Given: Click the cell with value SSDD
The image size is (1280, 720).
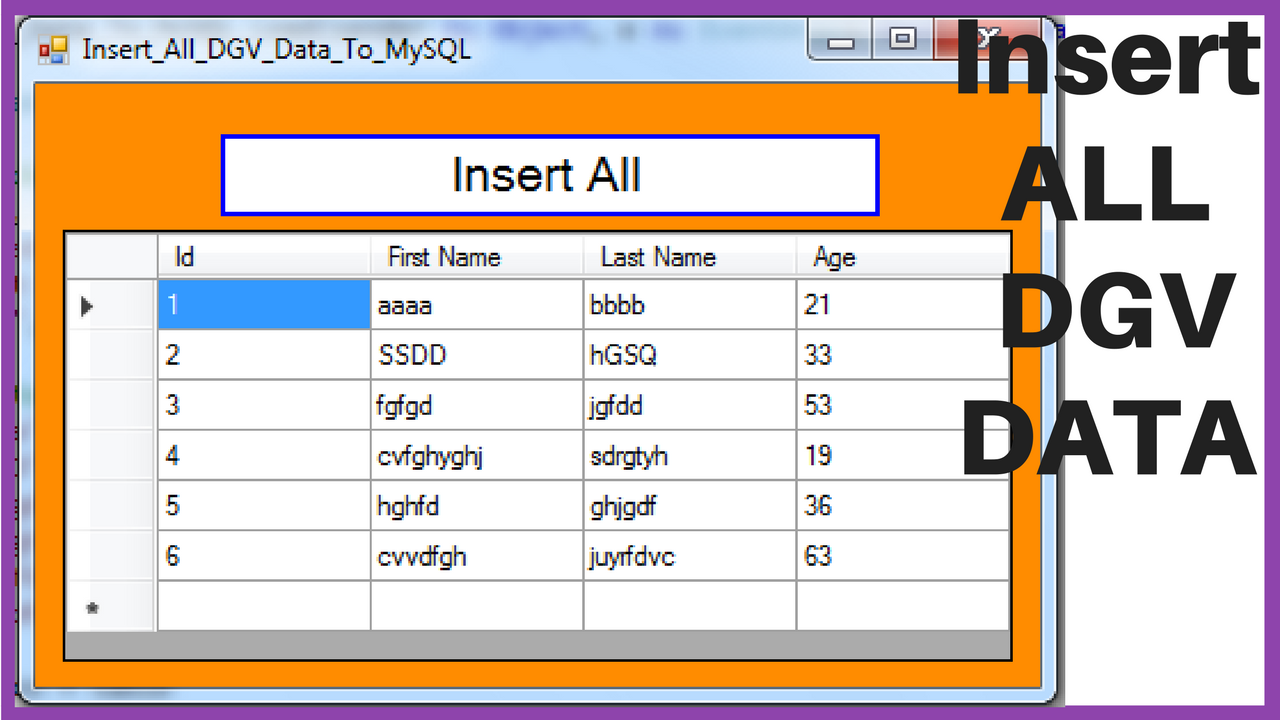Looking at the screenshot, I should (x=475, y=355).
